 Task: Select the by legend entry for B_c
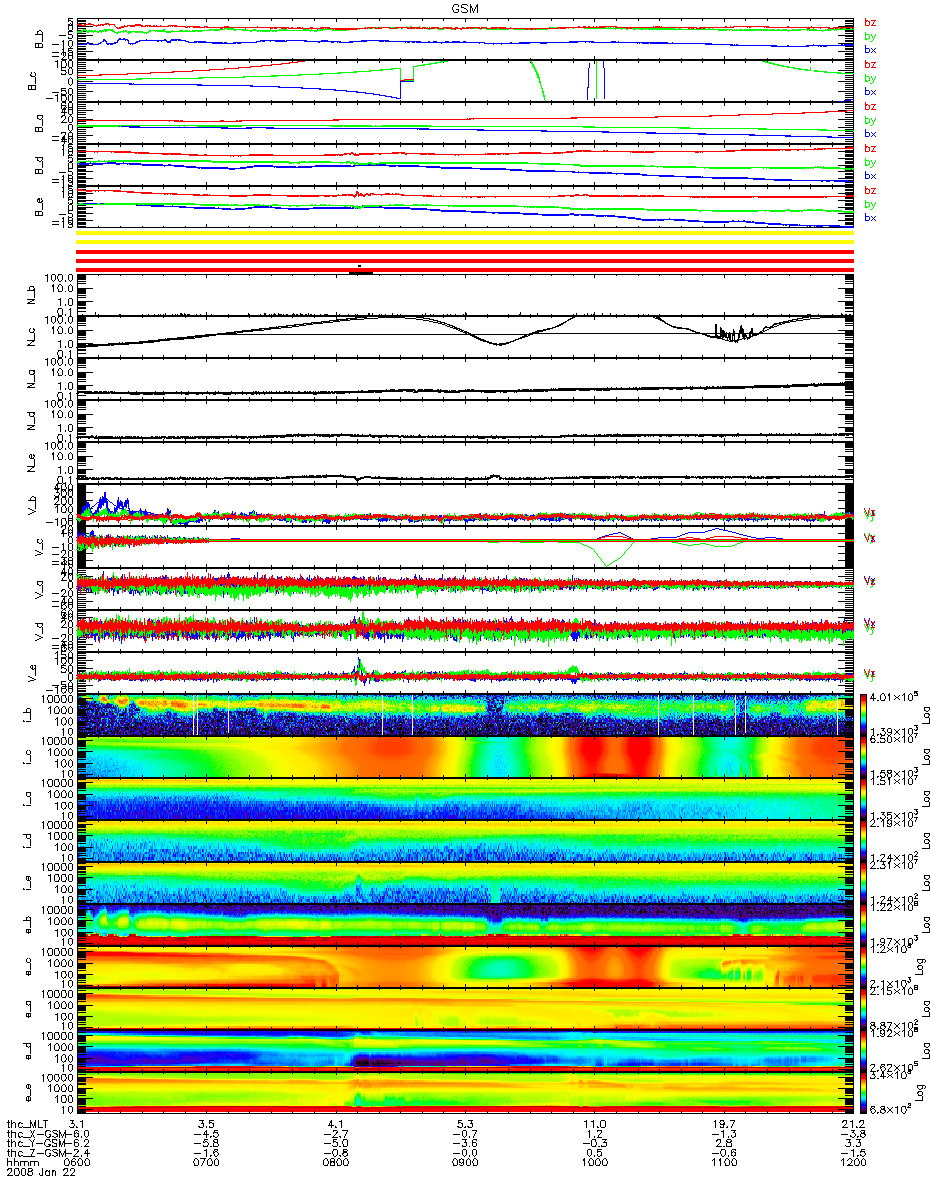pos(869,78)
